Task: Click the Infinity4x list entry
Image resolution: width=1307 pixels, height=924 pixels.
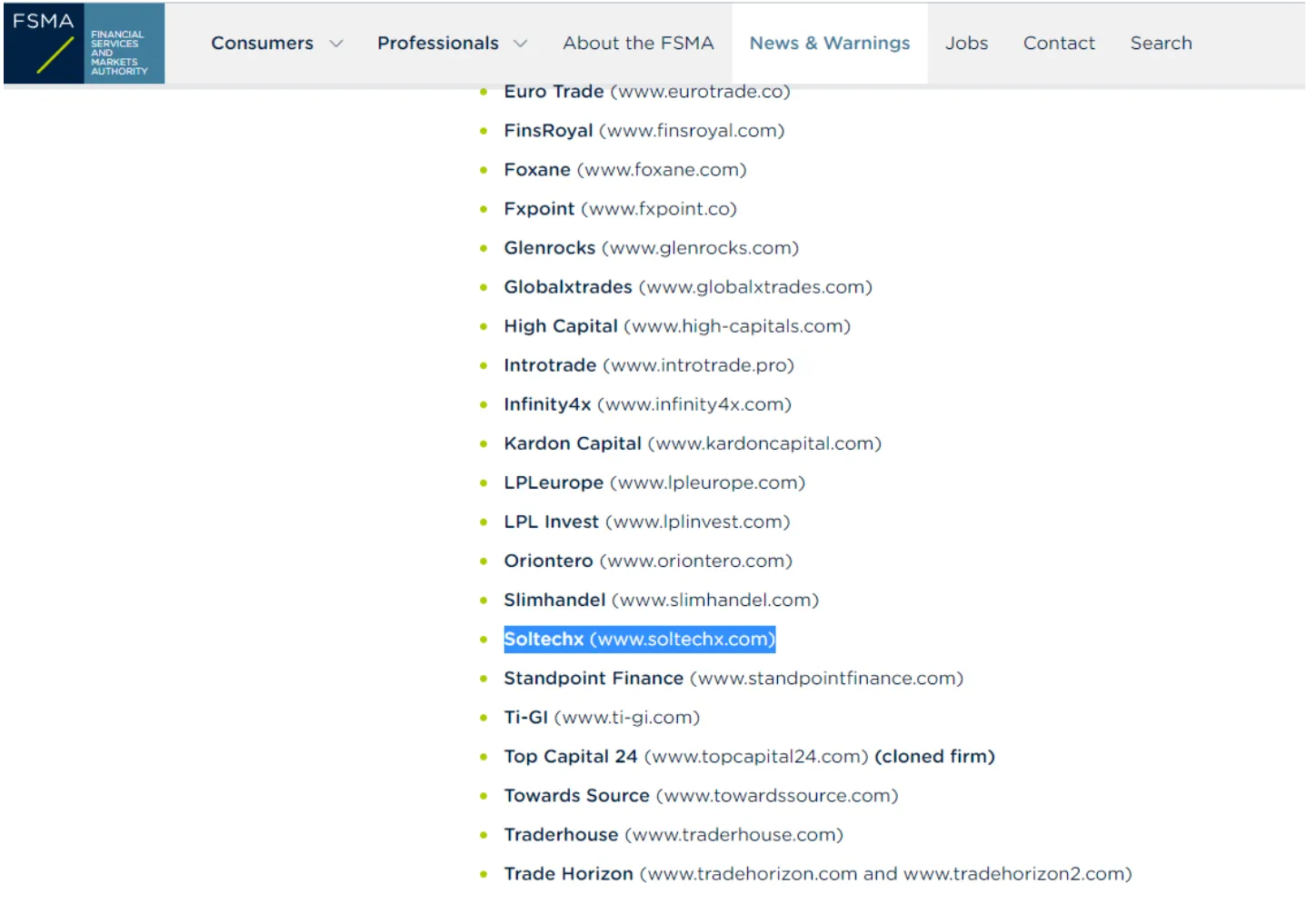Action: (647, 404)
